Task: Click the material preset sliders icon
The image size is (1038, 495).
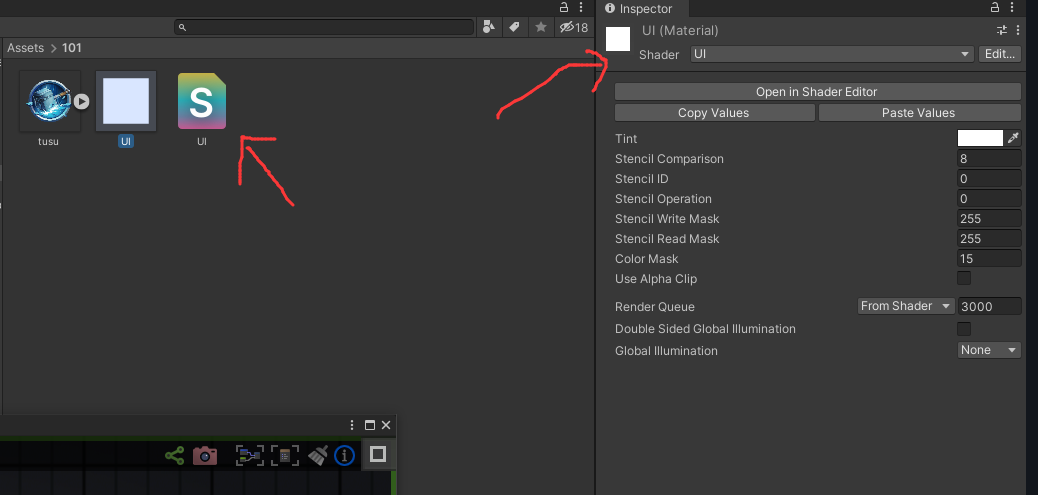Action: pyautogui.click(x=1002, y=30)
